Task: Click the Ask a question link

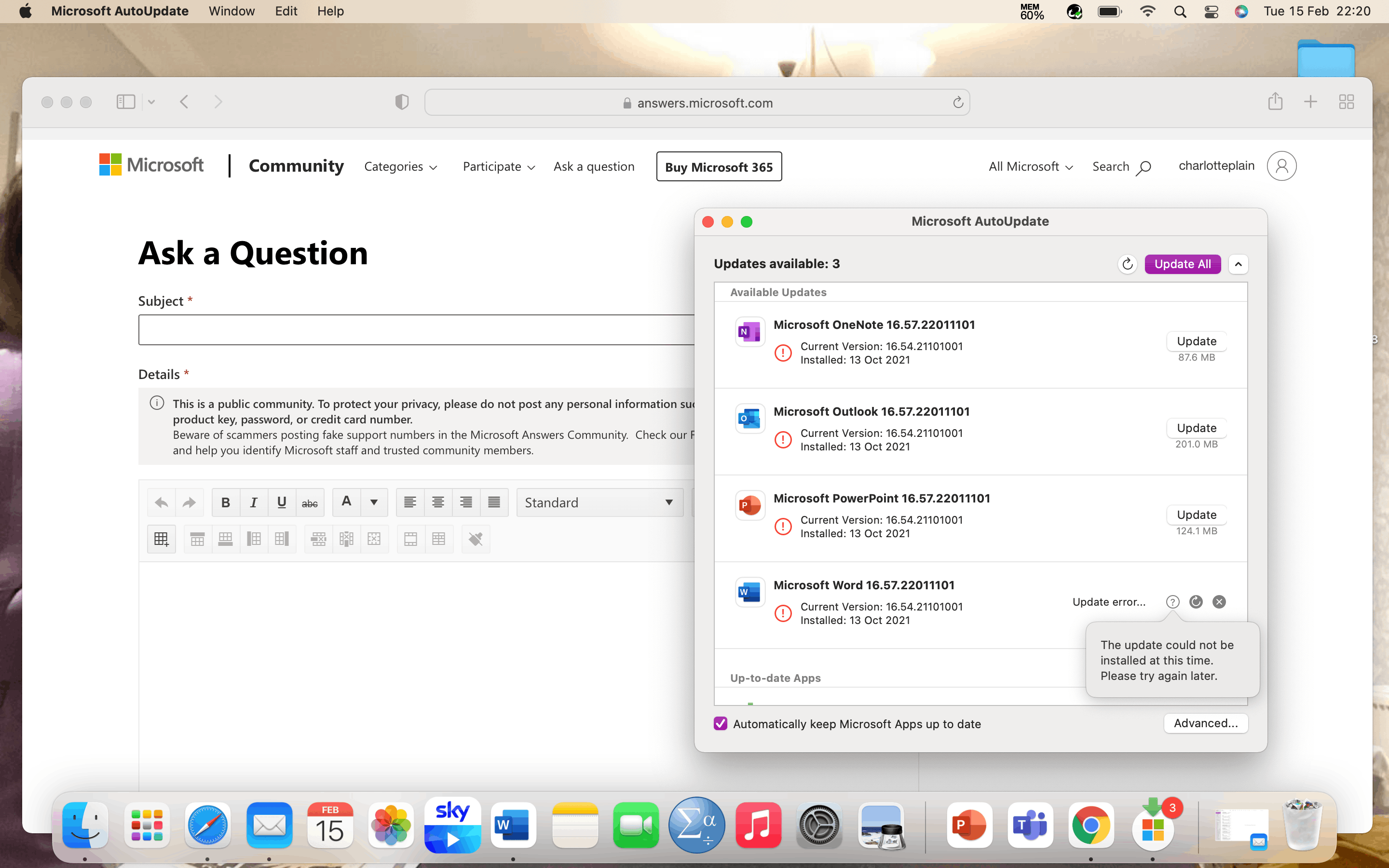Action: 594,166
